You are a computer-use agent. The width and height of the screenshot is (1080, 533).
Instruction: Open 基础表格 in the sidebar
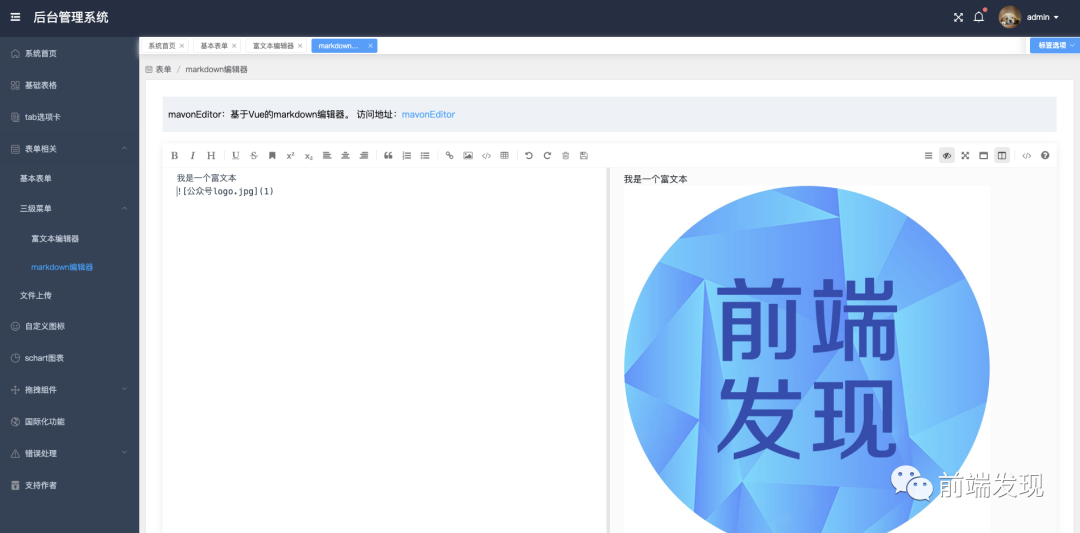click(69, 85)
